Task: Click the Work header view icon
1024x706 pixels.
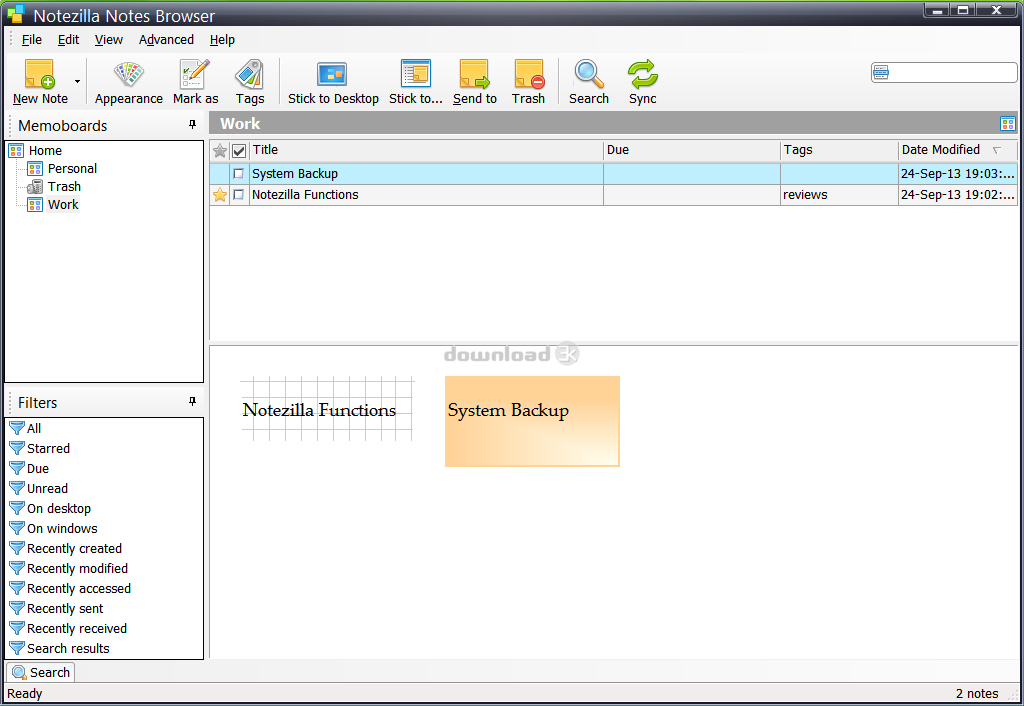Action: point(1007,123)
